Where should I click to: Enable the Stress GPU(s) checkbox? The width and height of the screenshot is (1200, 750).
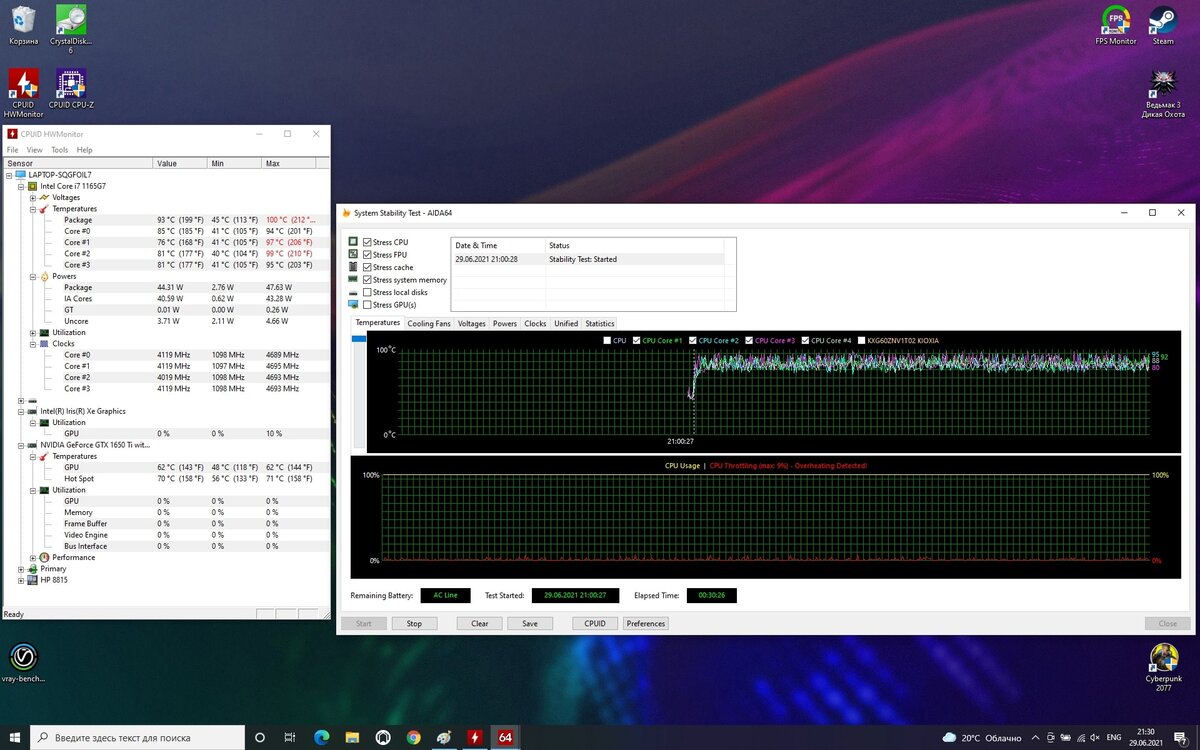pyautogui.click(x=366, y=304)
